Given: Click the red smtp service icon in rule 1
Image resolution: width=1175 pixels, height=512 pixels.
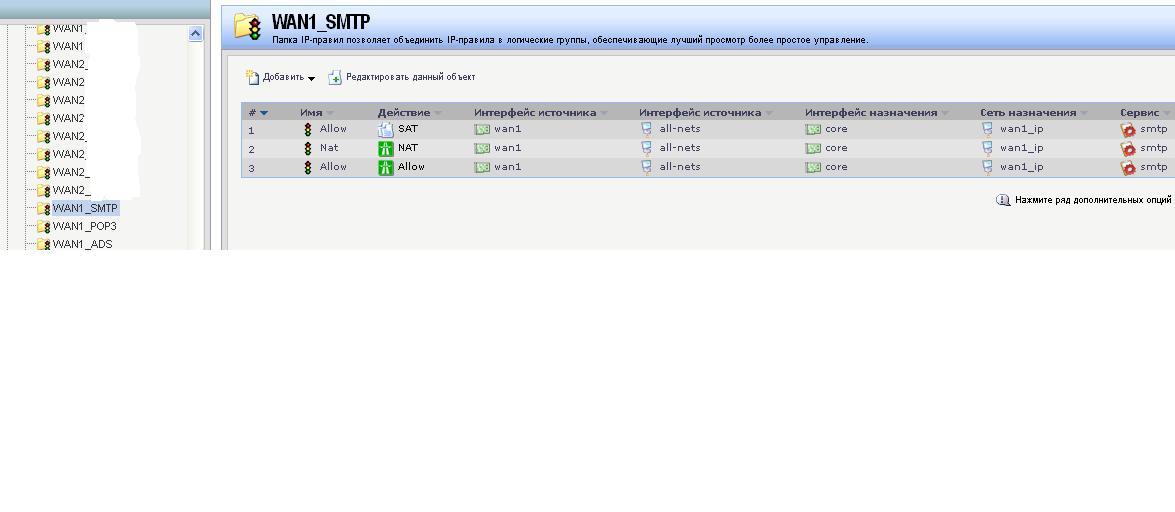Looking at the screenshot, I should 1128,129.
